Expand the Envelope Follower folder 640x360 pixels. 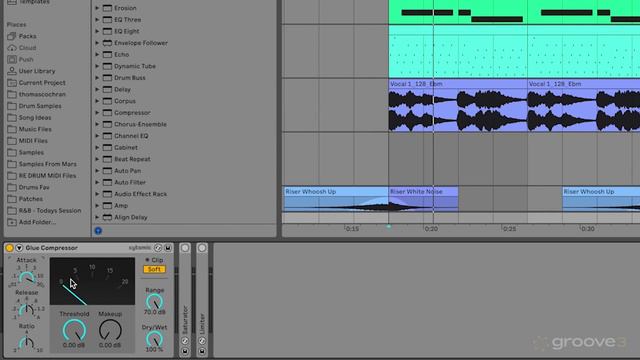97,43
